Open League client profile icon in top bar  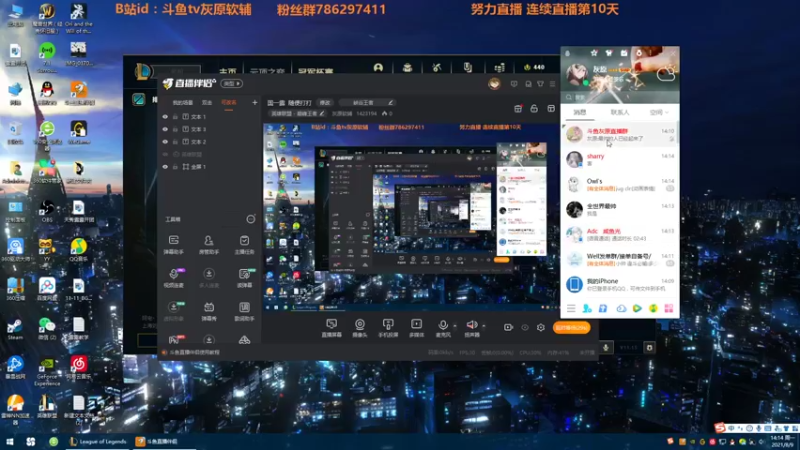click(378, 67)
